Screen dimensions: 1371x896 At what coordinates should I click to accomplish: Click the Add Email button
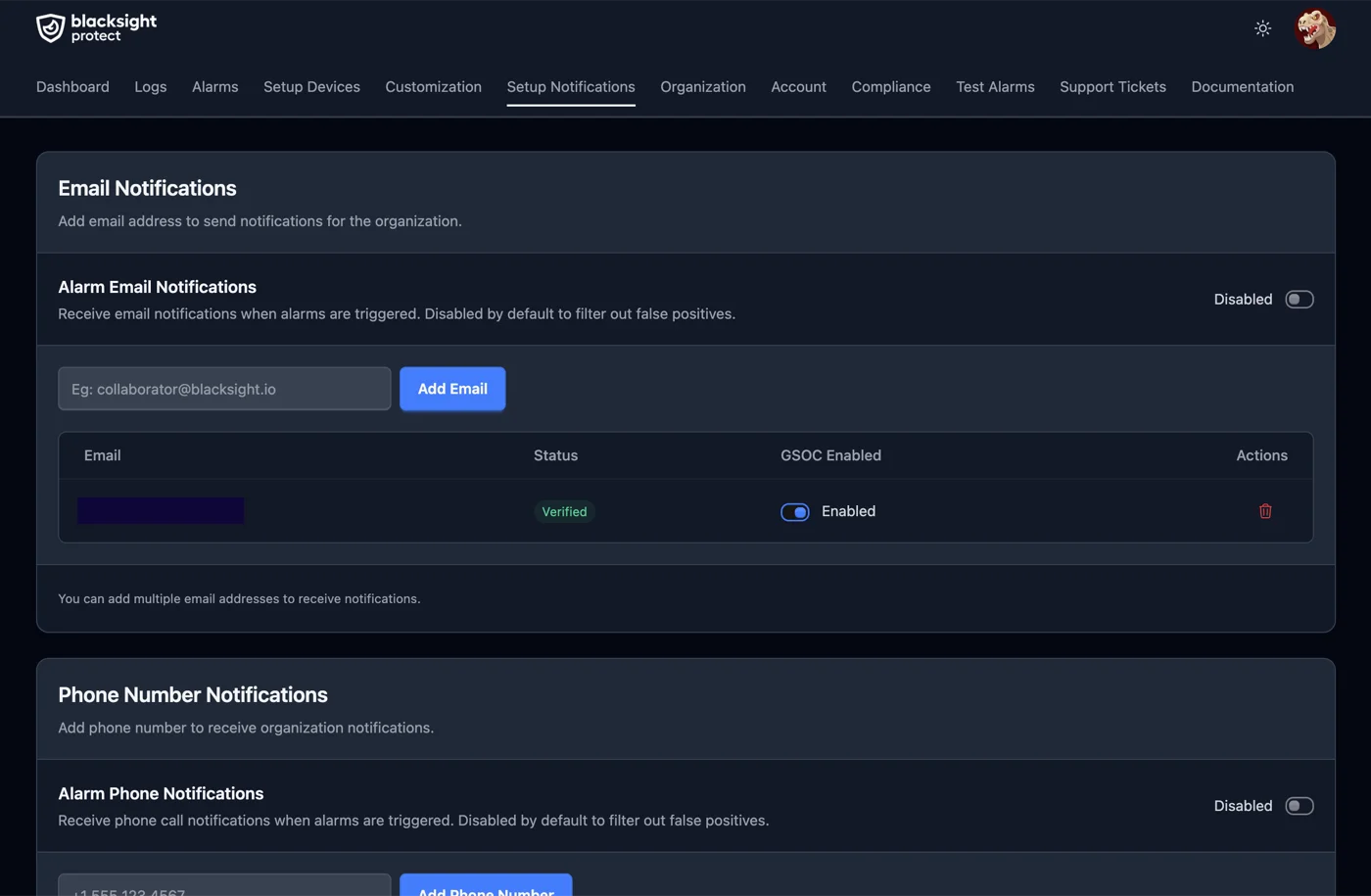pos(452,388)
